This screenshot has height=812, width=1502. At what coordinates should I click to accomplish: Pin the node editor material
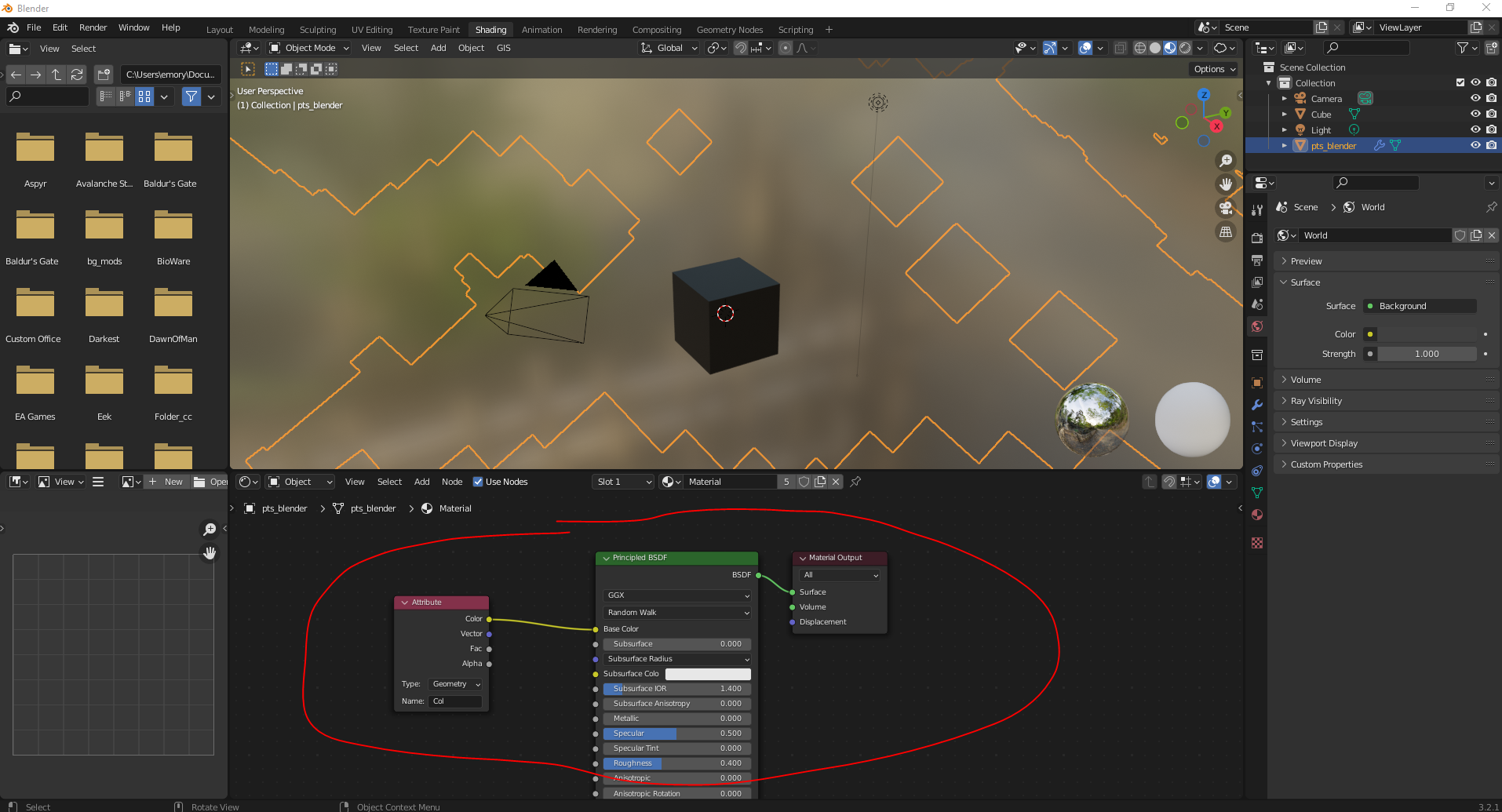pos(855,482)
